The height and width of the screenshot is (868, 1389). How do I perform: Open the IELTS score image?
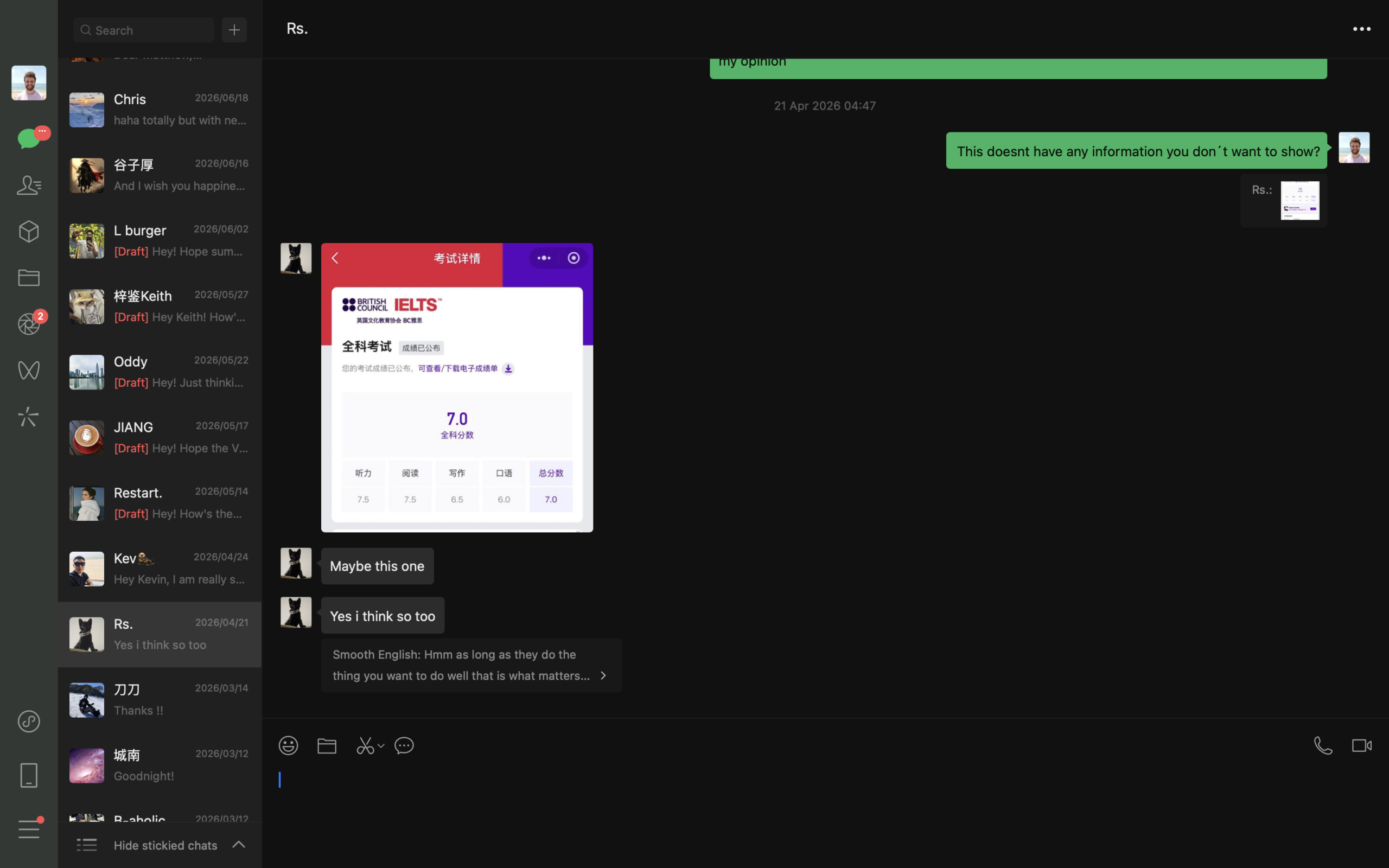[x=457, y=387]
